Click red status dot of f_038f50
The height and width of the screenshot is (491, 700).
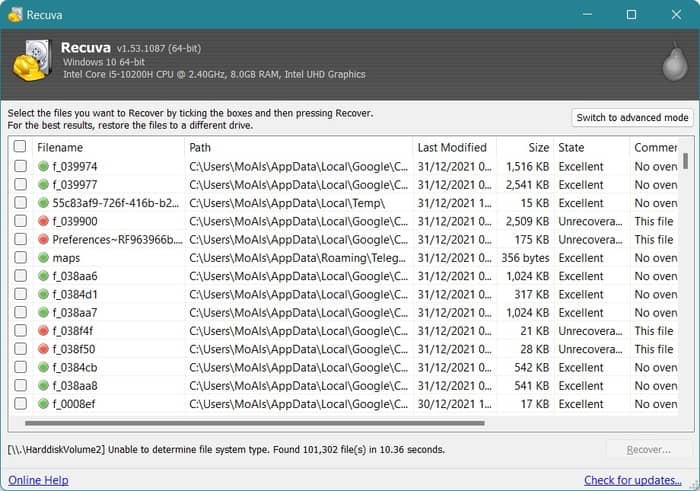point(43,349)
